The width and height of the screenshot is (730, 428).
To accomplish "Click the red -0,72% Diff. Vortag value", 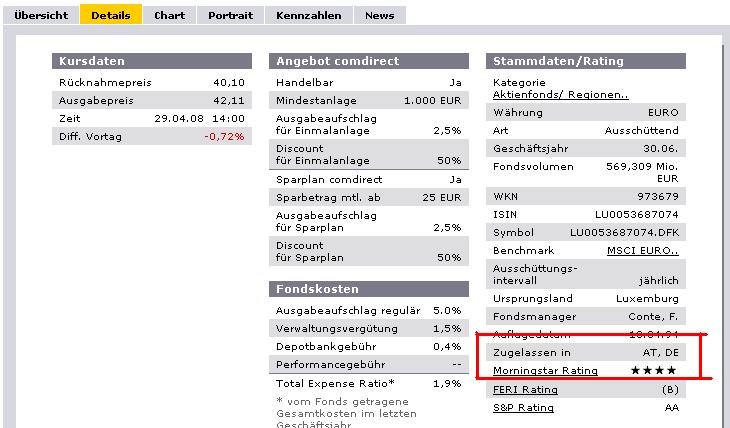I will [224, 136].
